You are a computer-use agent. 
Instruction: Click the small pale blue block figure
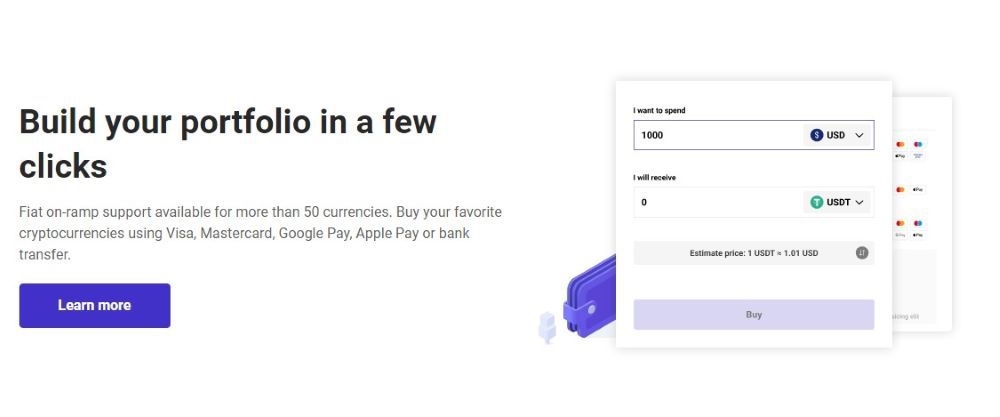click(547, 326)
